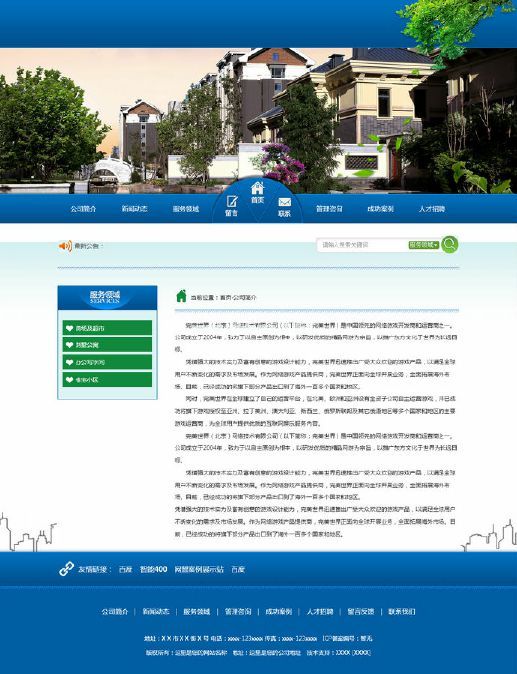Viewport: 517px width, 674px height.
Task: Click the chain link icon beside 友情链接
Action: [x=66, y=569]
